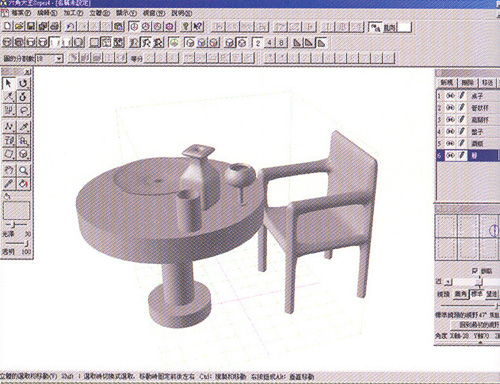Screen dimensions: 500x384
Task: Select the hand pan tool
Action: pyautogui.click(x=9, y=171)
